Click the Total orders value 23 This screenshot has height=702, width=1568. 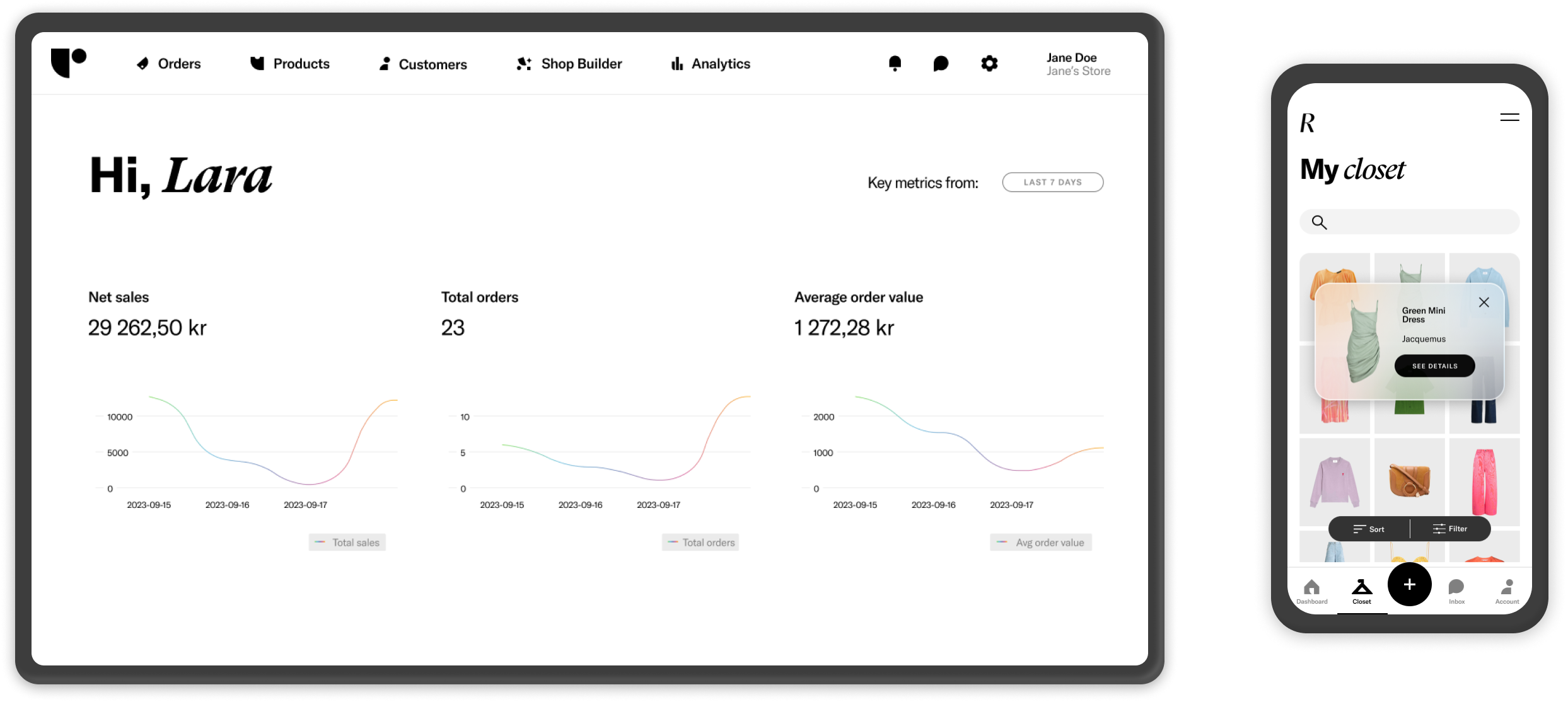[x=453, y=328]
